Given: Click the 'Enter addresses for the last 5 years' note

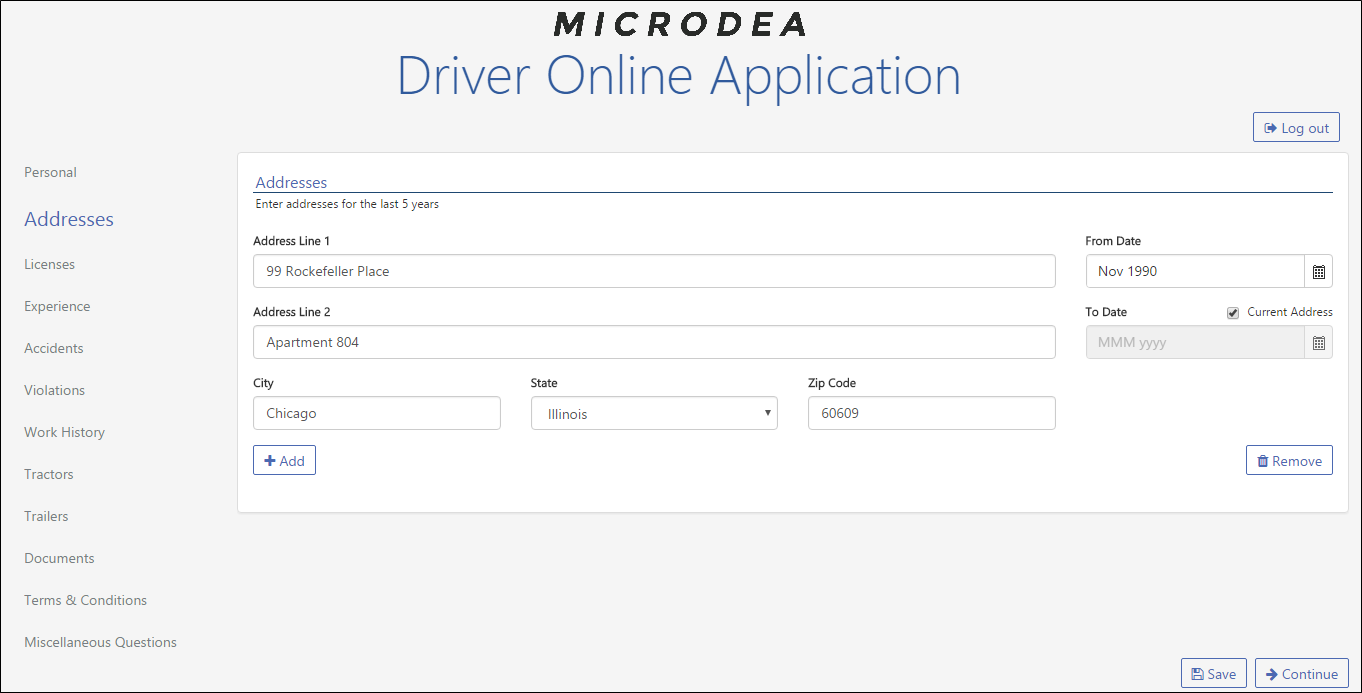Looking at the screenshot, I should pyautogui.click(x=347, y=204).
